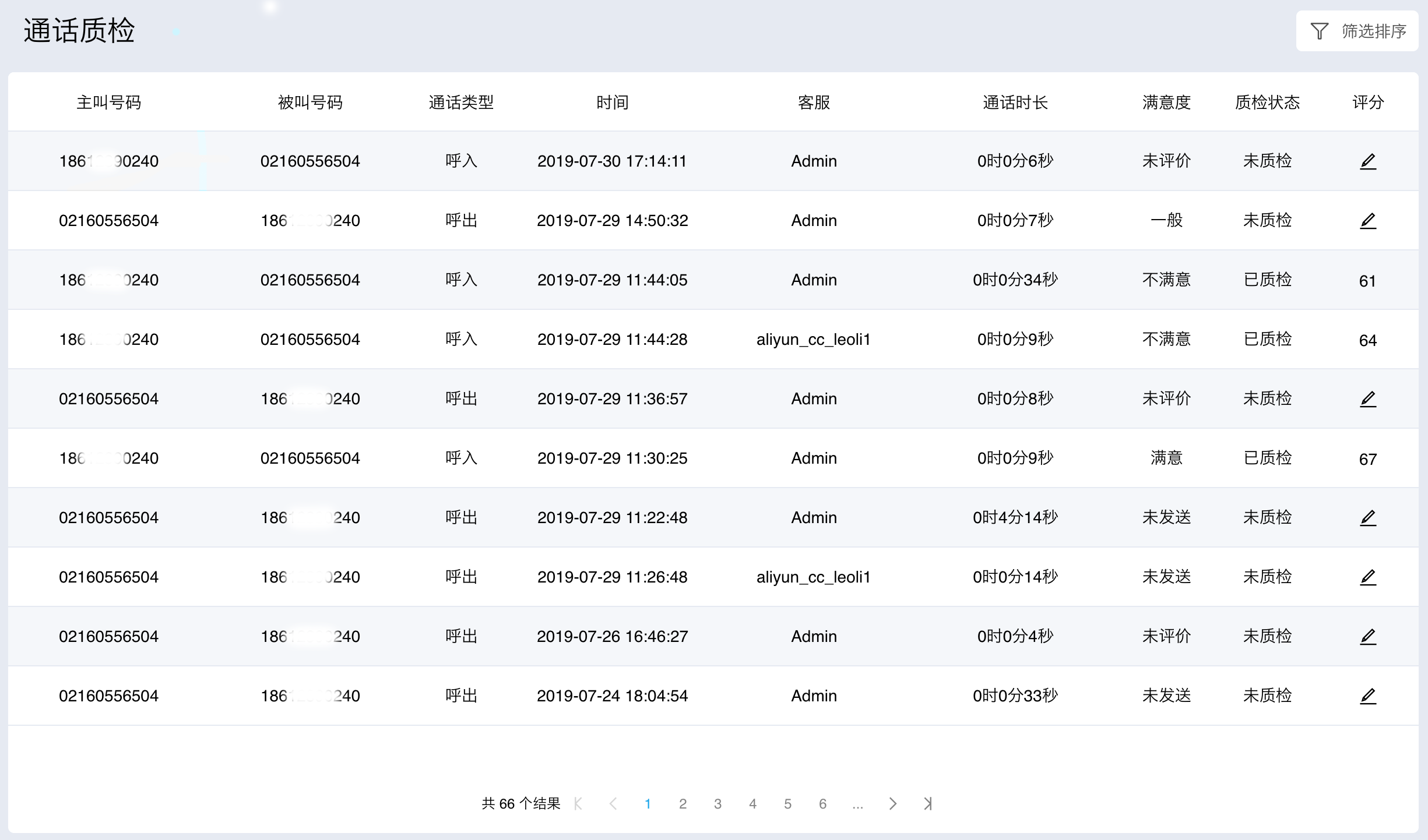This screenshot has height=840, width=1428.
Task: Click score 61 in the 评分 column
Action: click(1367, 281)
